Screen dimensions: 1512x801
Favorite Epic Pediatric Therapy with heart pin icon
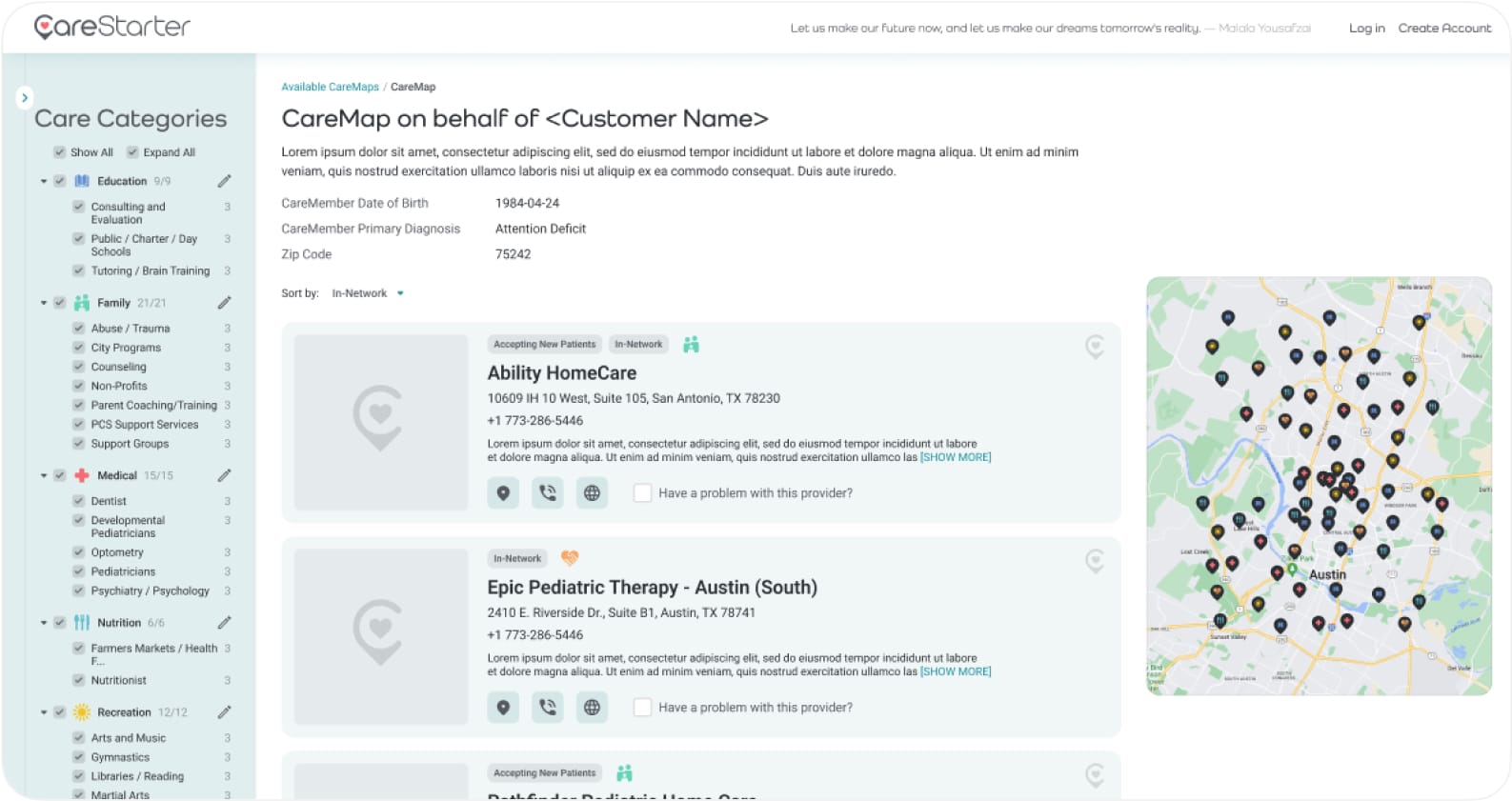pyautogui.click(x=1095, y=562)
